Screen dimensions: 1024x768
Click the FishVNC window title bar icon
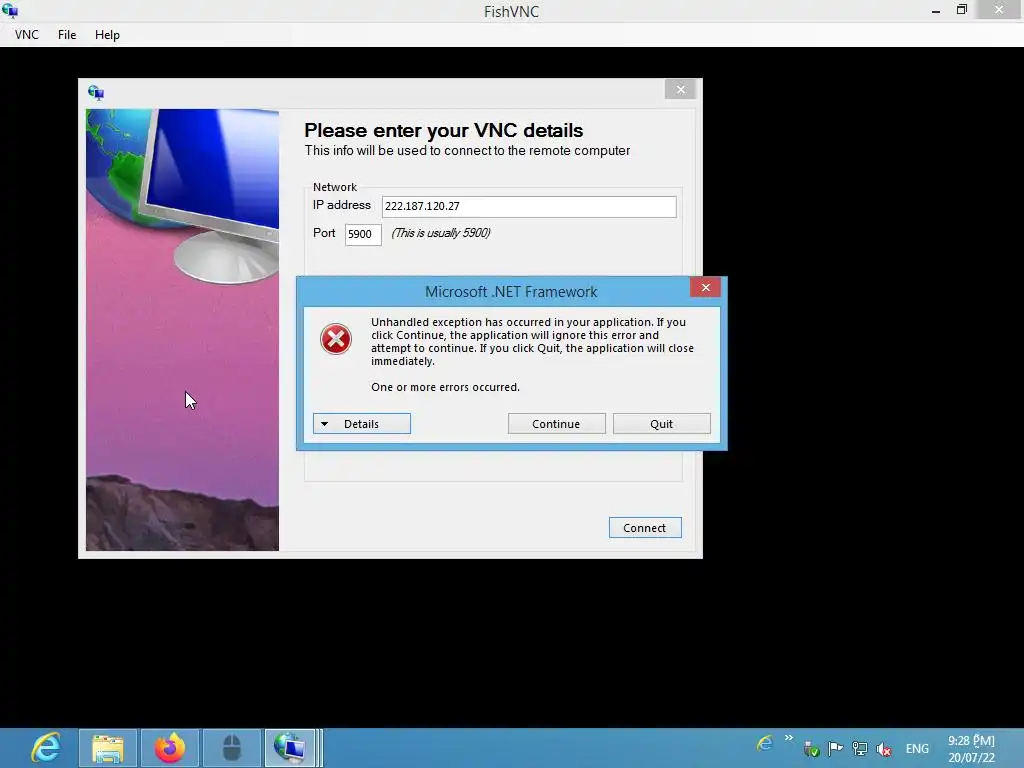click(10, 10)
